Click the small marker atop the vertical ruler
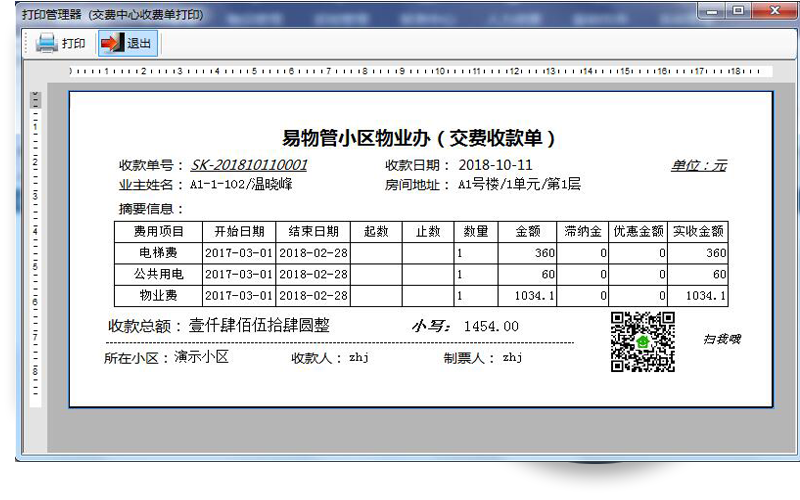 [35, 99]
